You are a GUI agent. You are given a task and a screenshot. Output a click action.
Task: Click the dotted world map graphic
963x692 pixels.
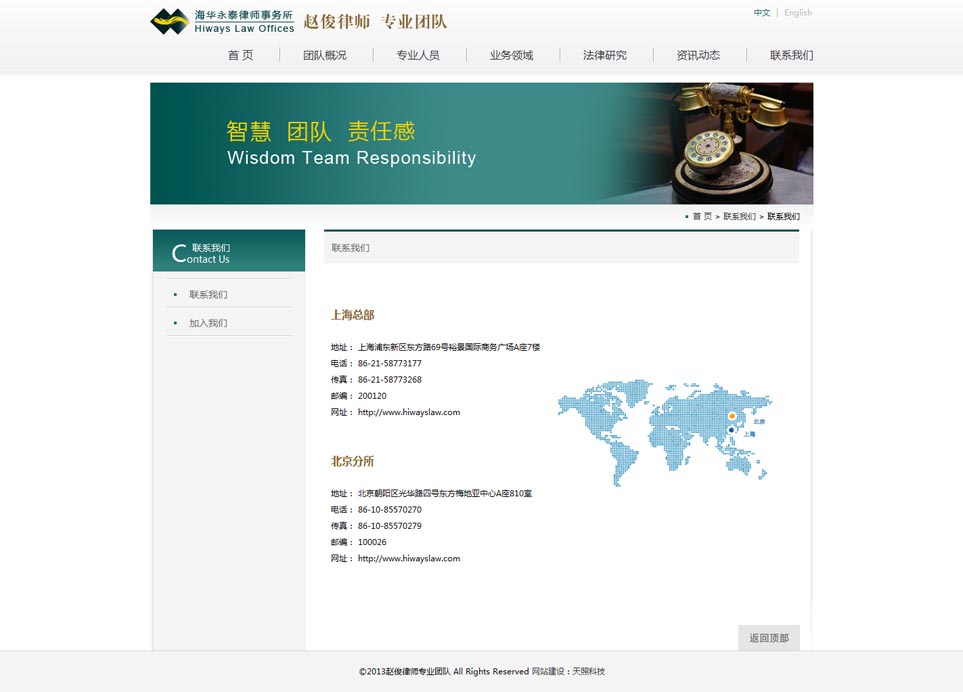[665, 433]
